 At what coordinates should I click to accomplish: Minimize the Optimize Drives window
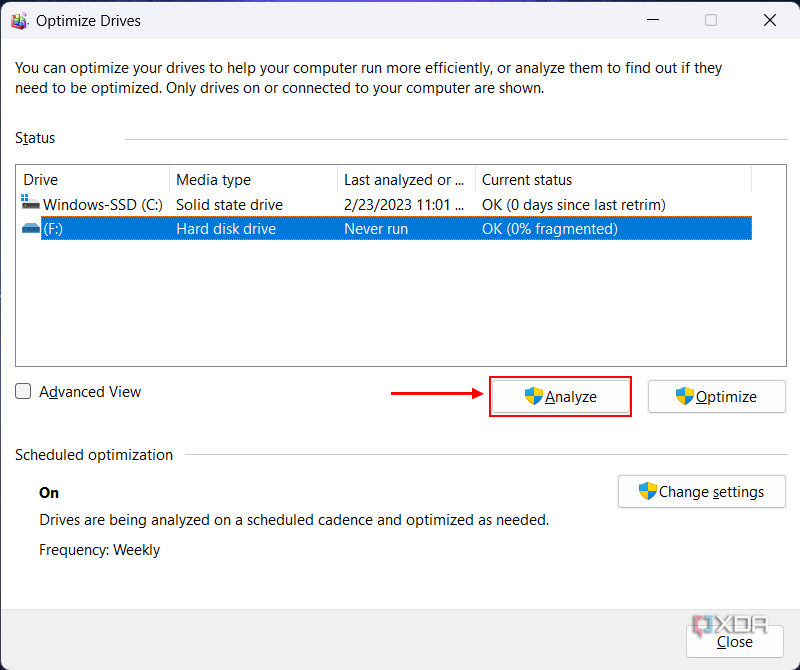point(653,20)
